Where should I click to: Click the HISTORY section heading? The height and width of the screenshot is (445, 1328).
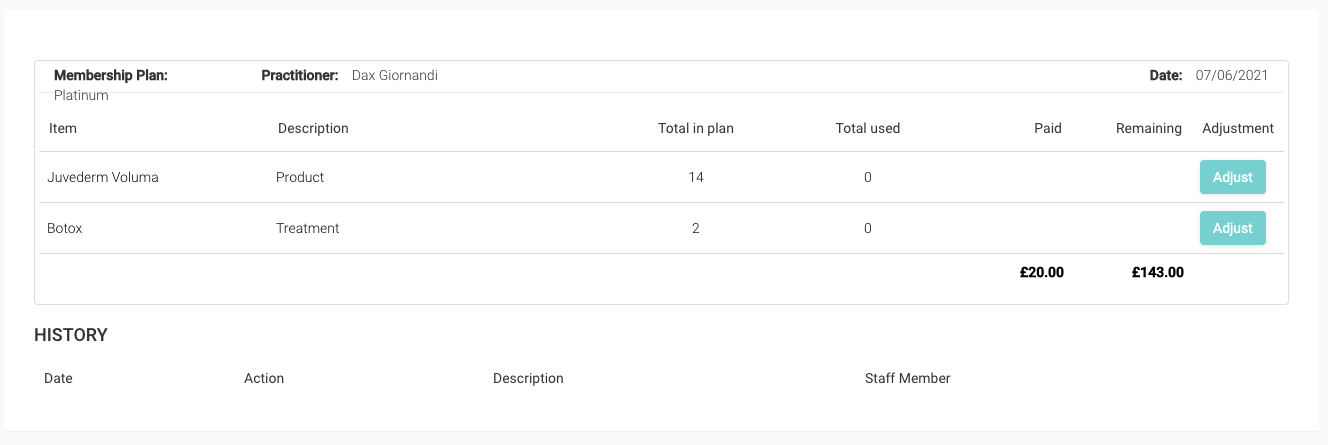click(x=71, y=335)
